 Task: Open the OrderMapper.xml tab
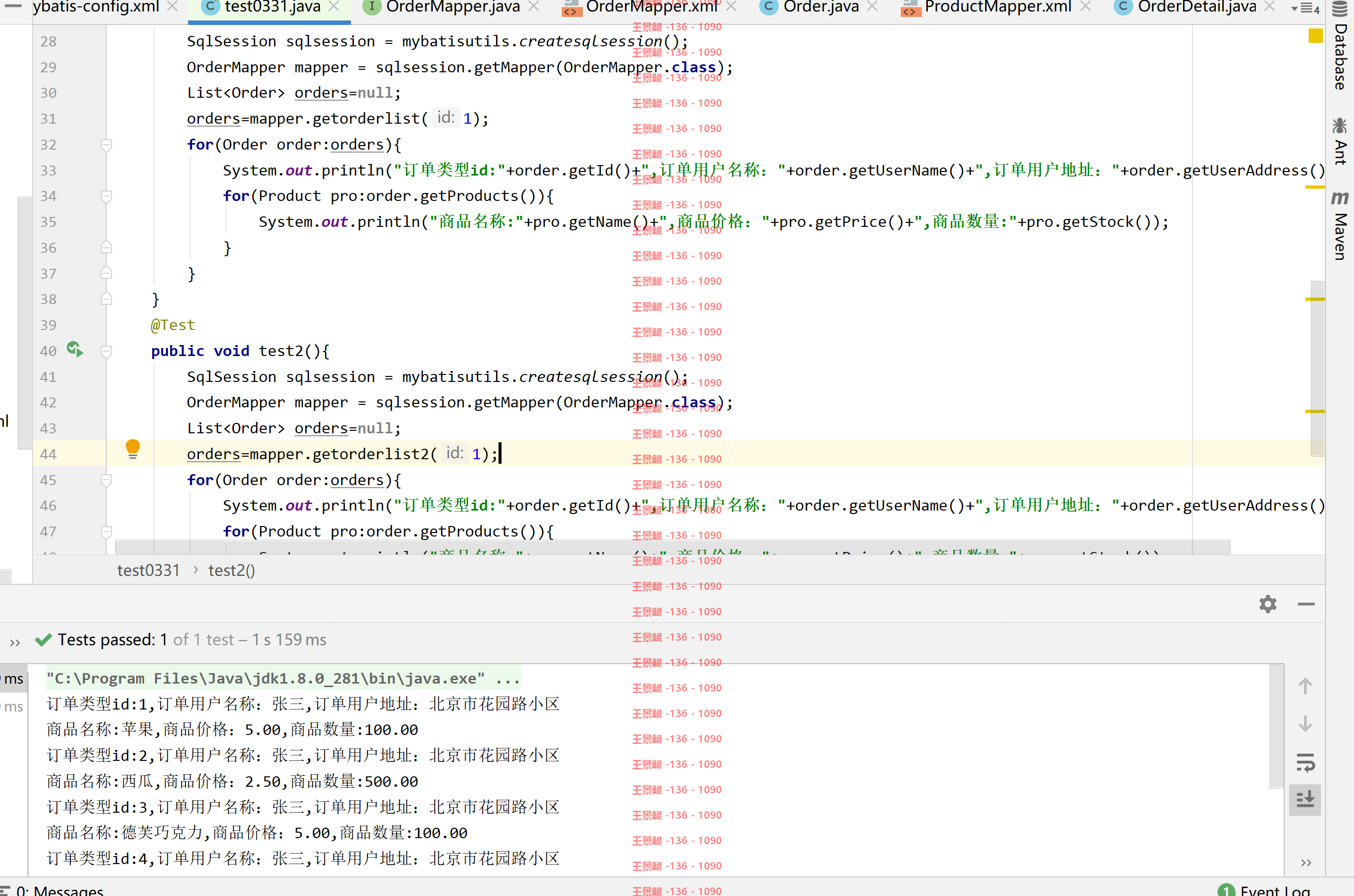click(x=651, y=7)
